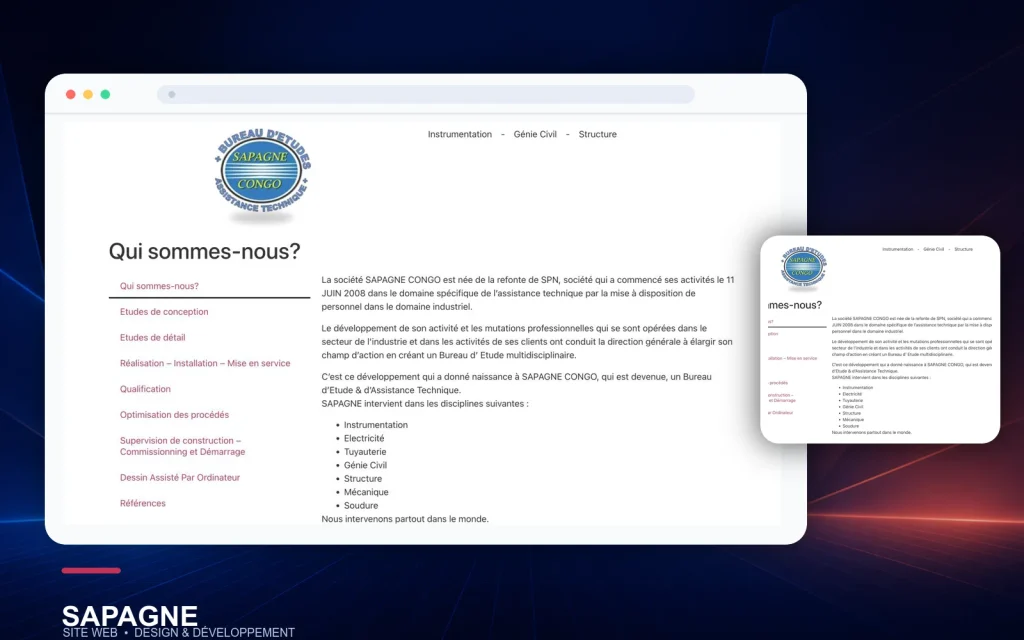Viewport: 1024px width, 640px height.
Task: Click the SAPAGNE logo in small preview window
Action: point(804,266)
